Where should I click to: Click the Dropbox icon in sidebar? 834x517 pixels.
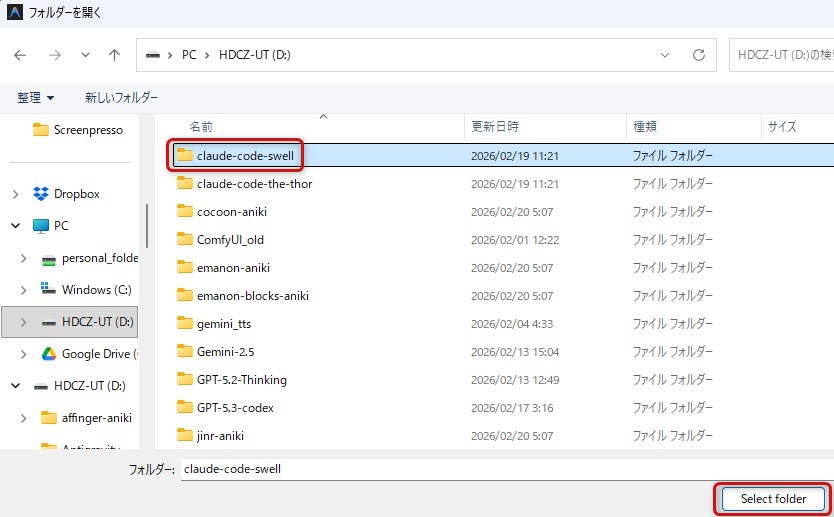[x=41, y=194]
